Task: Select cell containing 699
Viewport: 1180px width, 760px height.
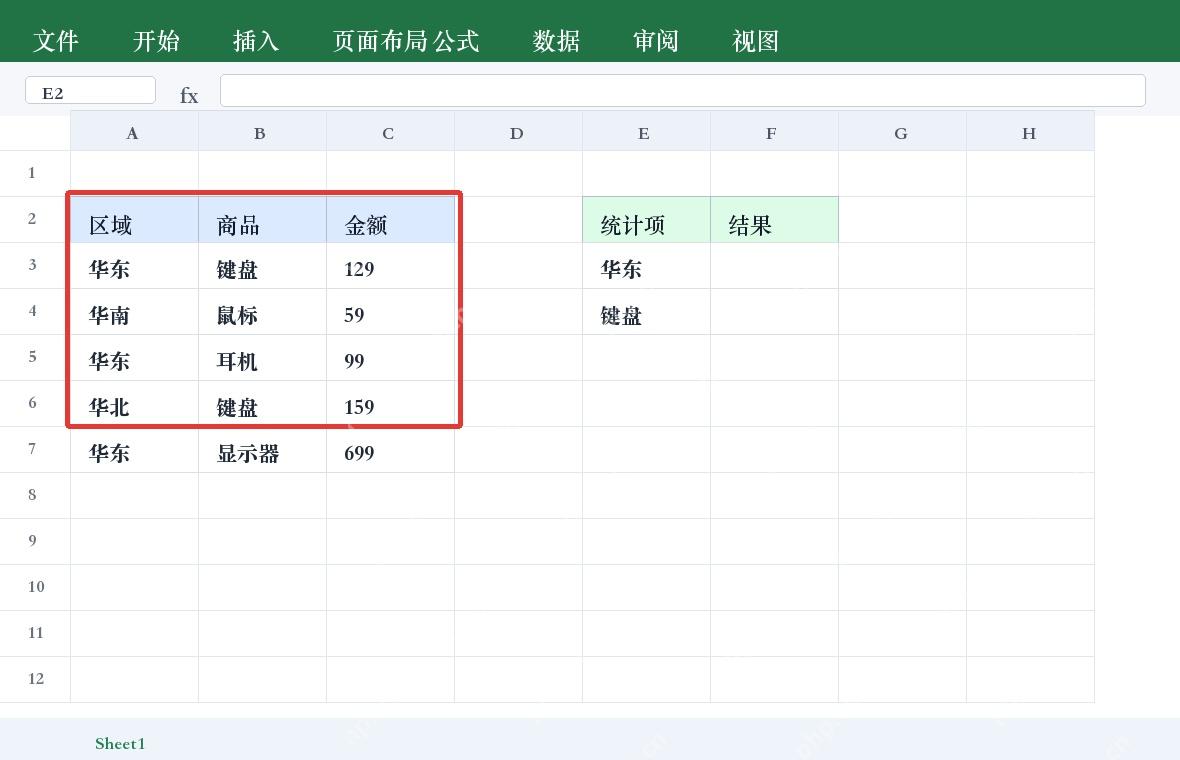Action: [x=390, y=449]
